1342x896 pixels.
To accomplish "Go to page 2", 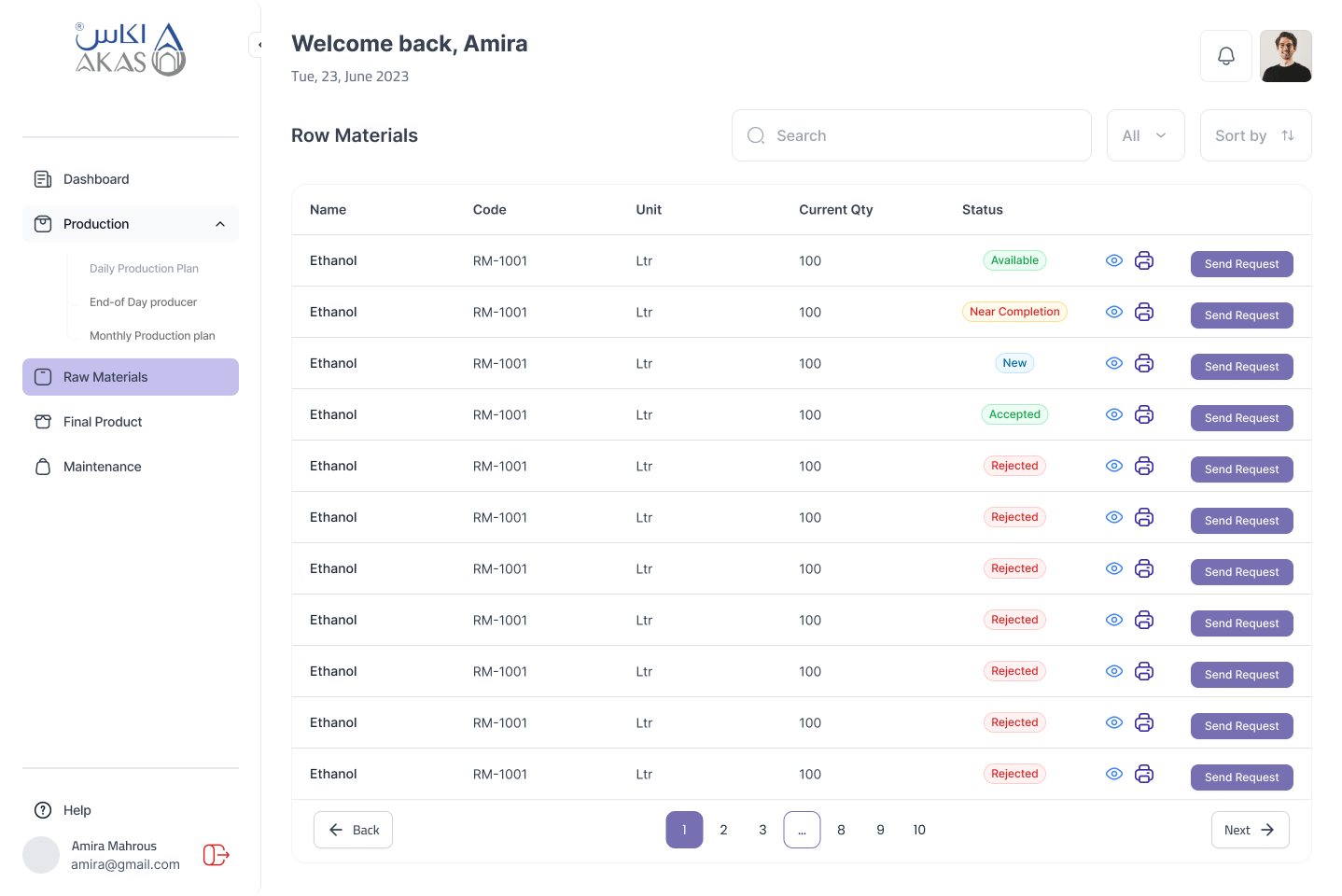I will [x=723, y=830].
